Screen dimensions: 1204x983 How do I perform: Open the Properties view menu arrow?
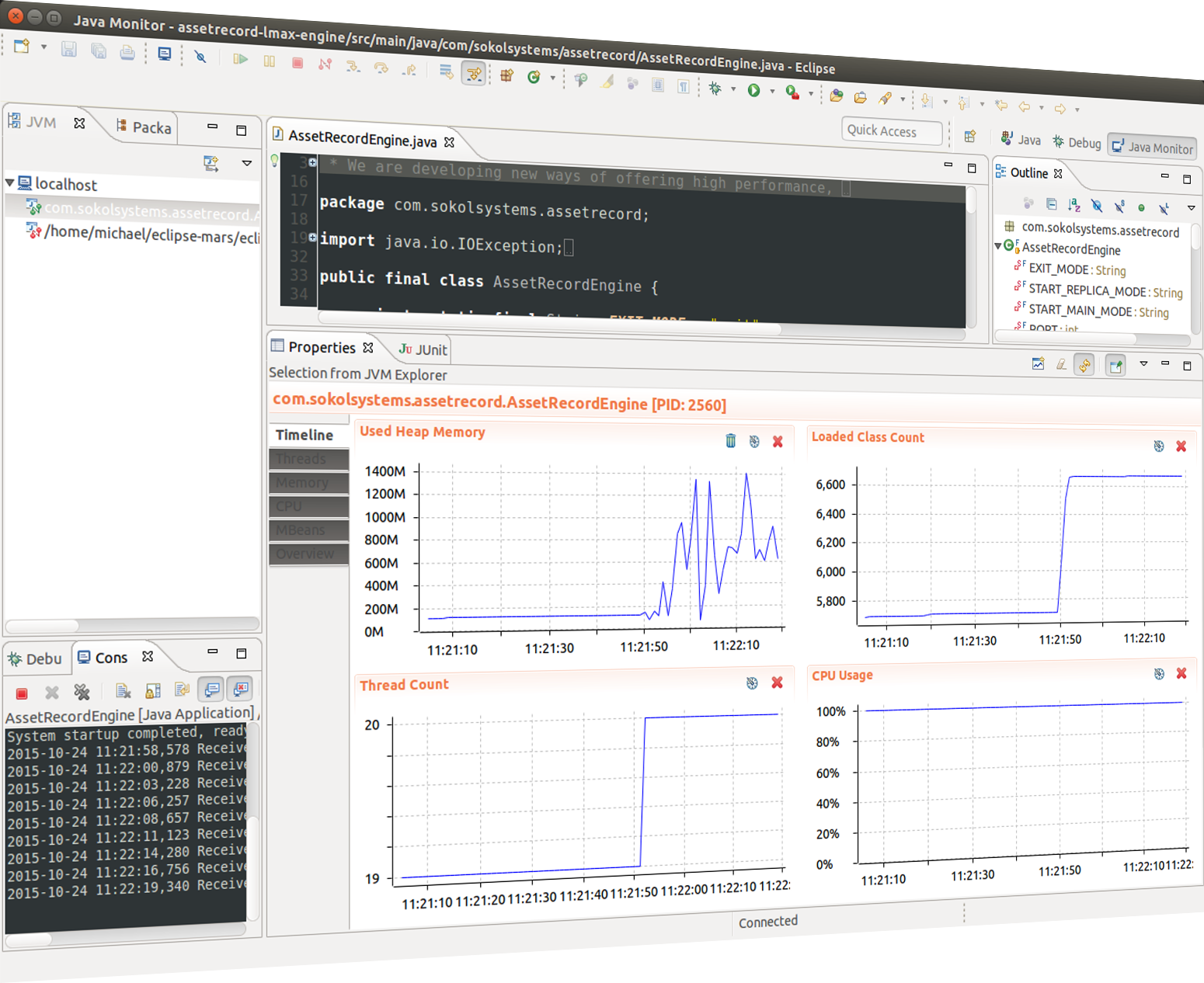(1143, 363)
